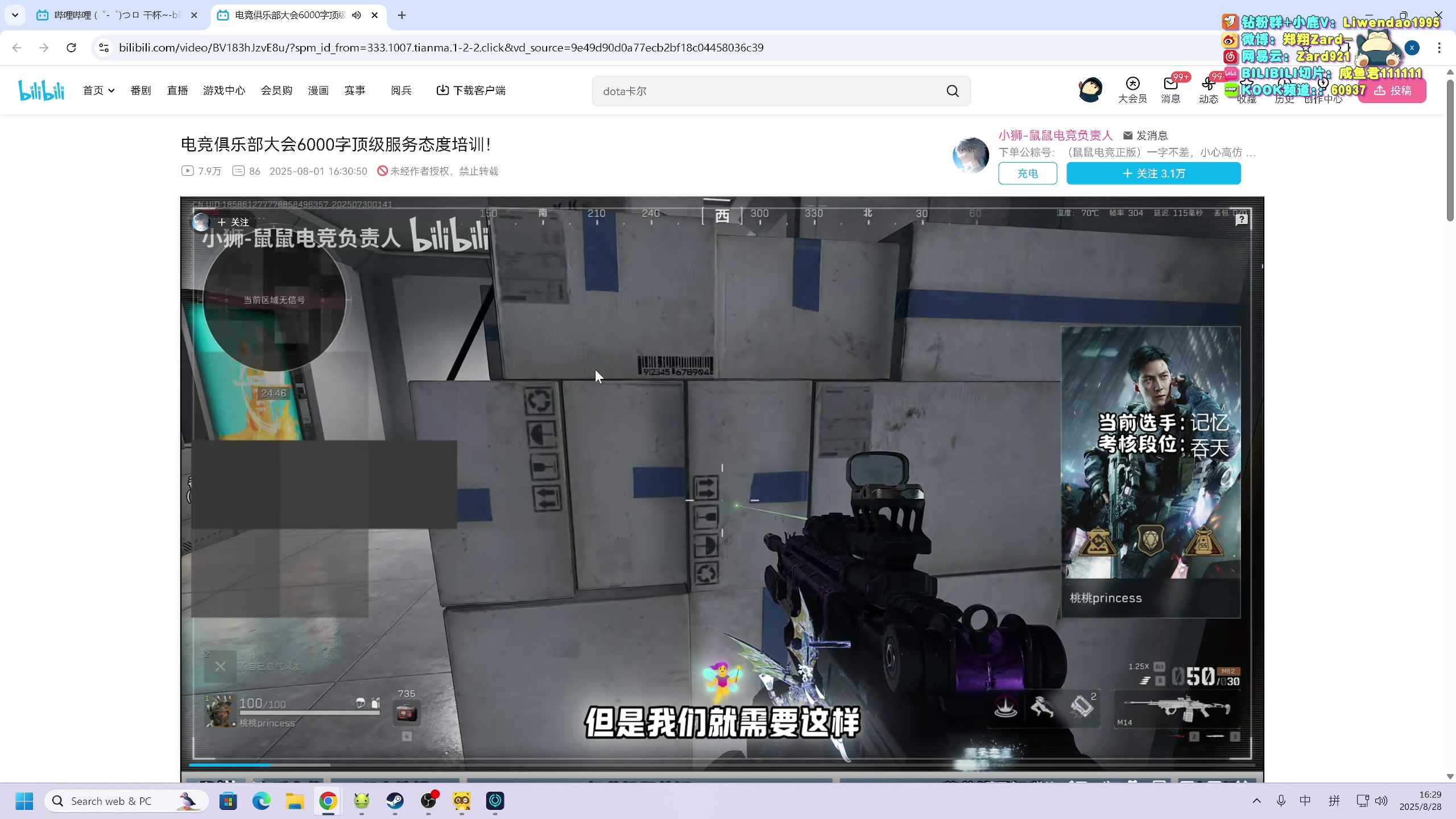Click the site info icon in address bar
1456x819 pixels.
(104, 48)
